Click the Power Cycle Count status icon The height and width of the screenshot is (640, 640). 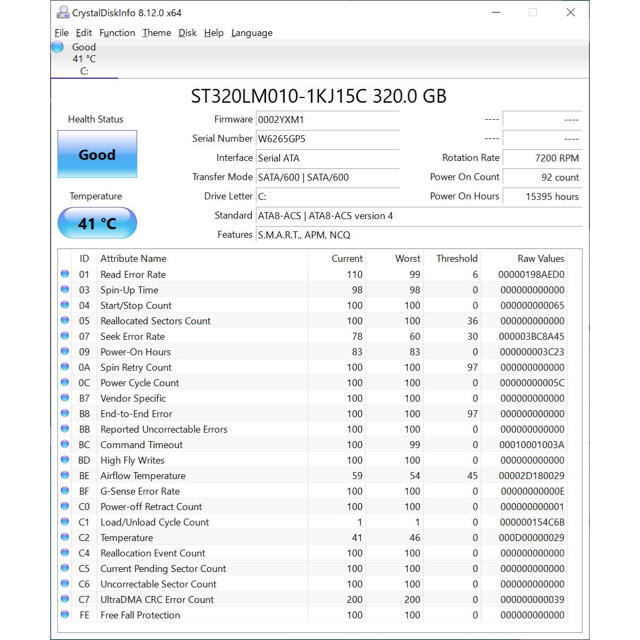pyautogui.click(x=65, y=382)
